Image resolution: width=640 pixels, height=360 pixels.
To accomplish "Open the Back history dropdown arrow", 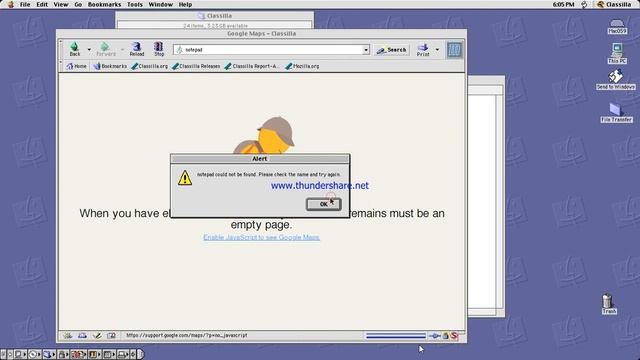I will 89,49.
